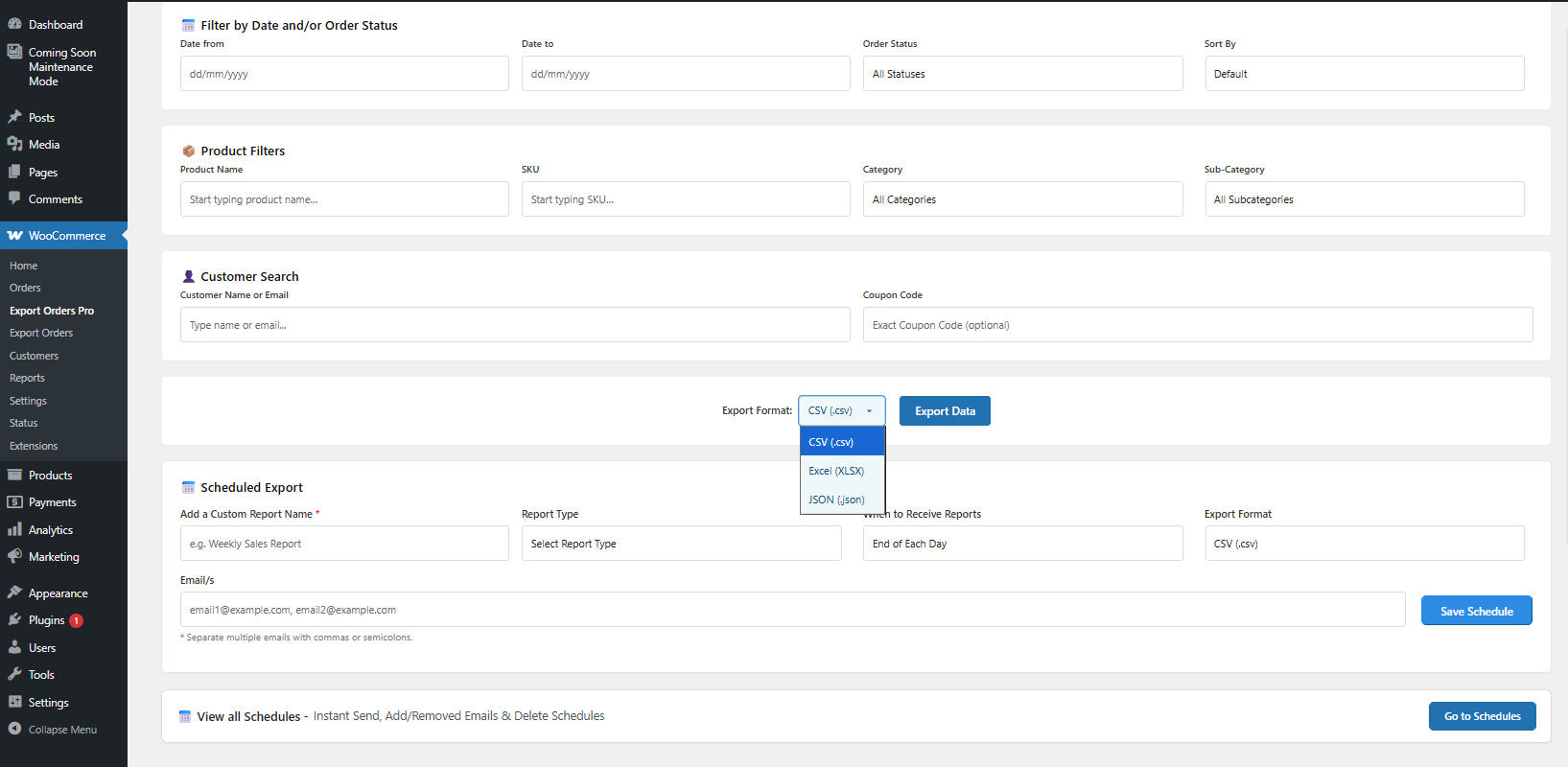Click the Dashboard icon in sidebar

(x=14, y=24)
